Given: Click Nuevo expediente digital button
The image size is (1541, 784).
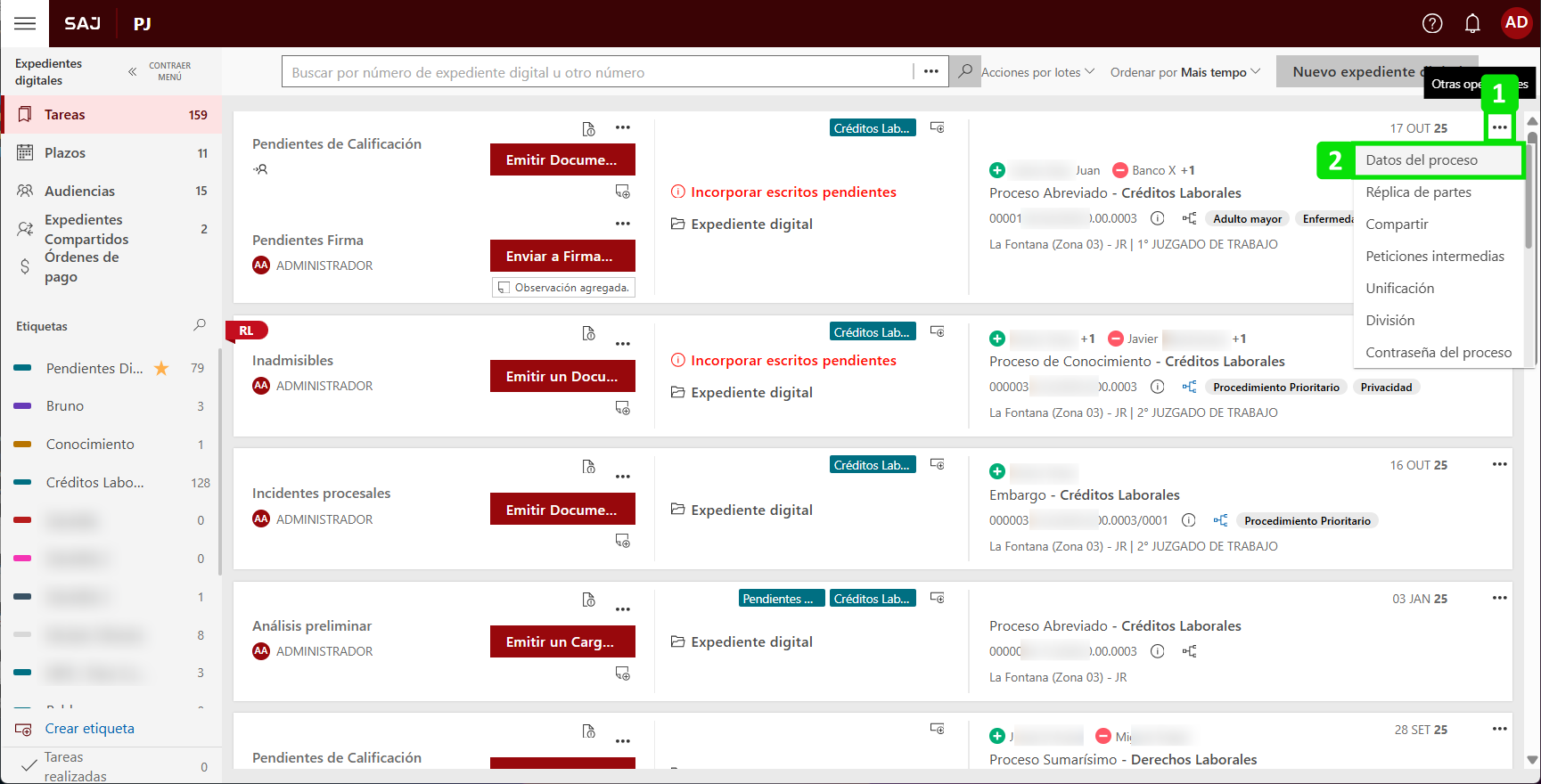Looking at the screenshot, I should [x=1377, y=71].
